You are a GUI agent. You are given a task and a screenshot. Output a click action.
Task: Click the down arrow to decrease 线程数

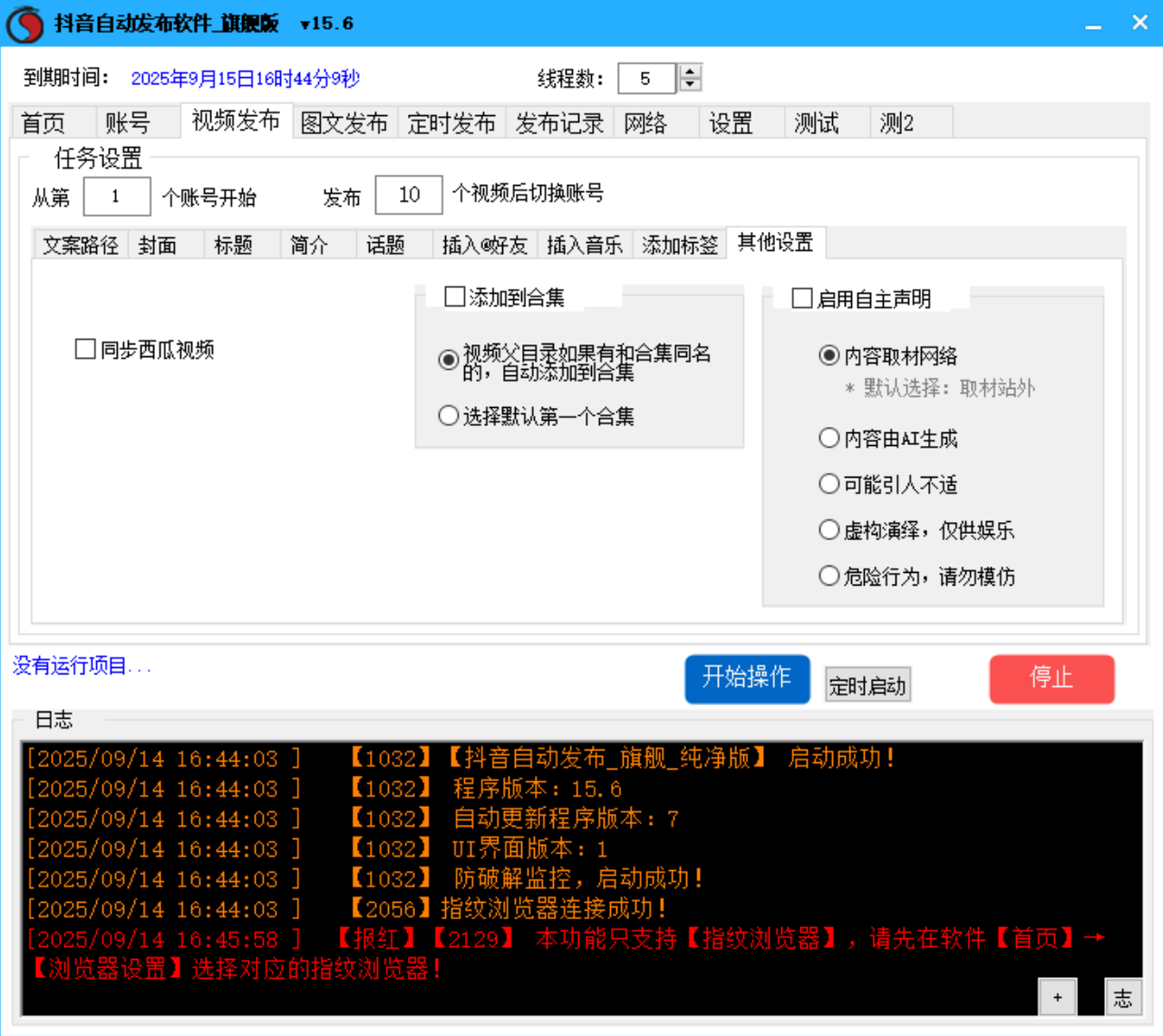click(688, 84)
